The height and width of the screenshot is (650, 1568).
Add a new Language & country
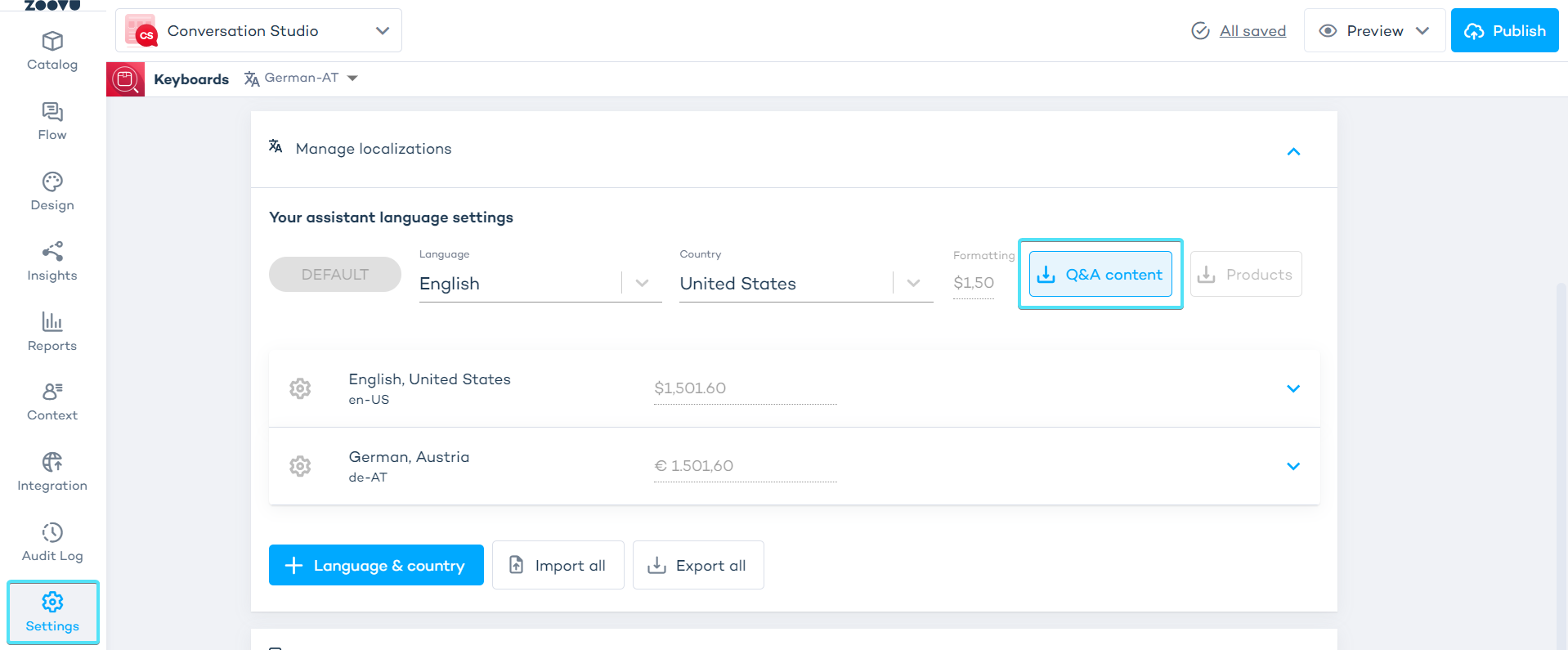coord(376,565)
